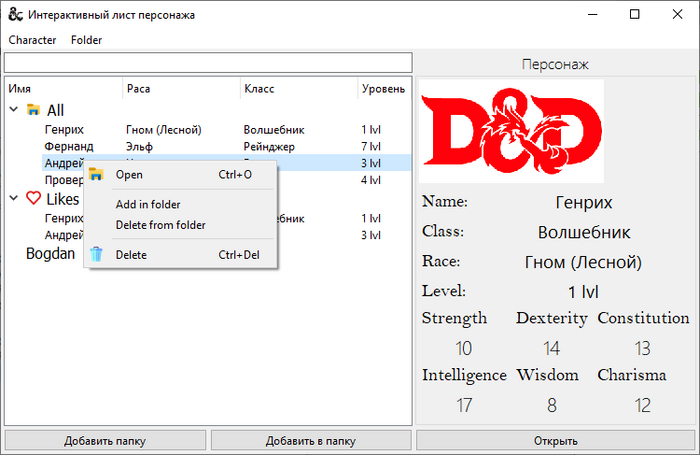Click the All folder icon

tap(33, 109)
